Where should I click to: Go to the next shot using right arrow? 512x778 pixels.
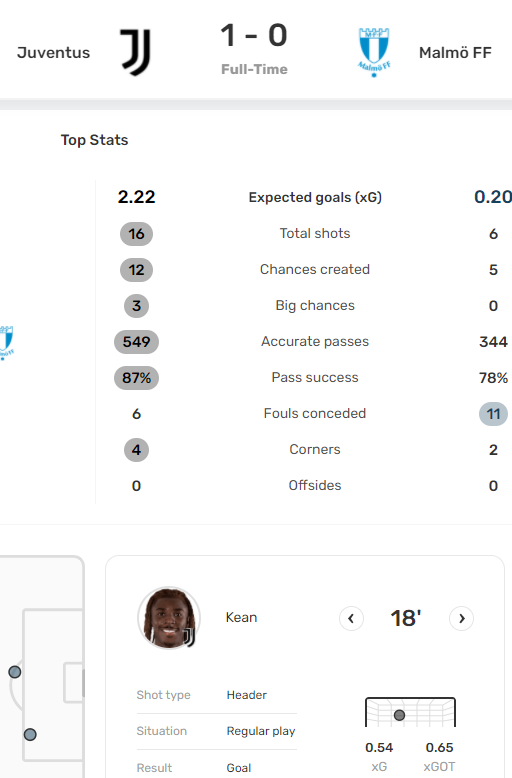[x=461, y=618]
